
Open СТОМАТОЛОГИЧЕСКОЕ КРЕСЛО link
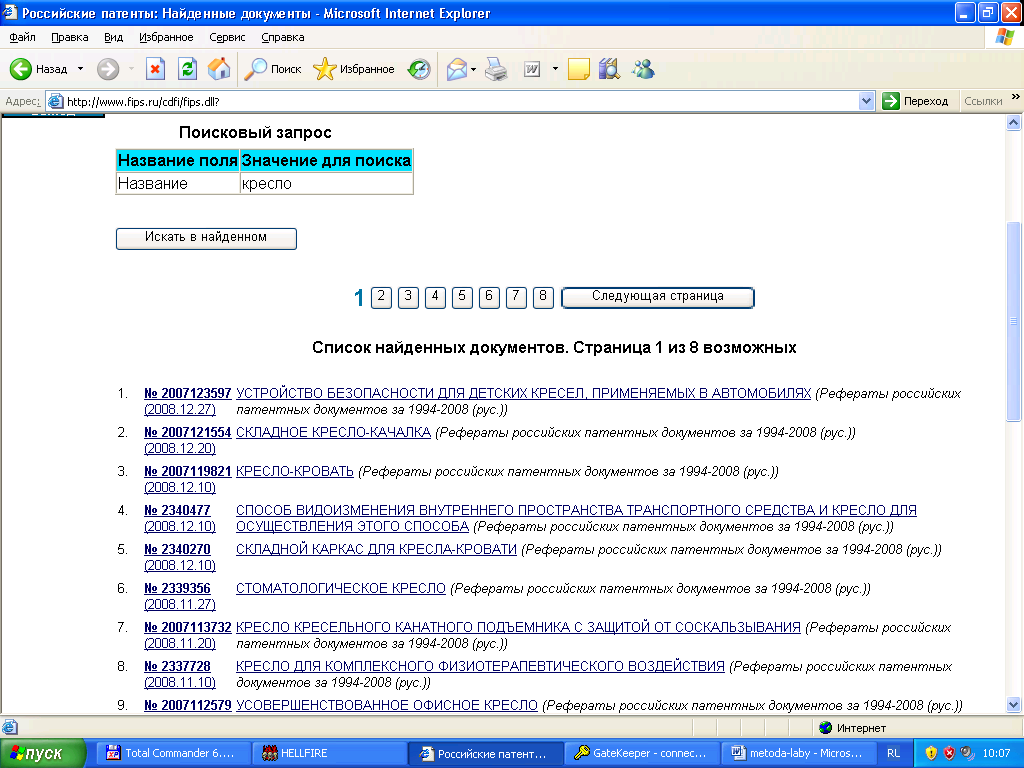tap(341, 588)
